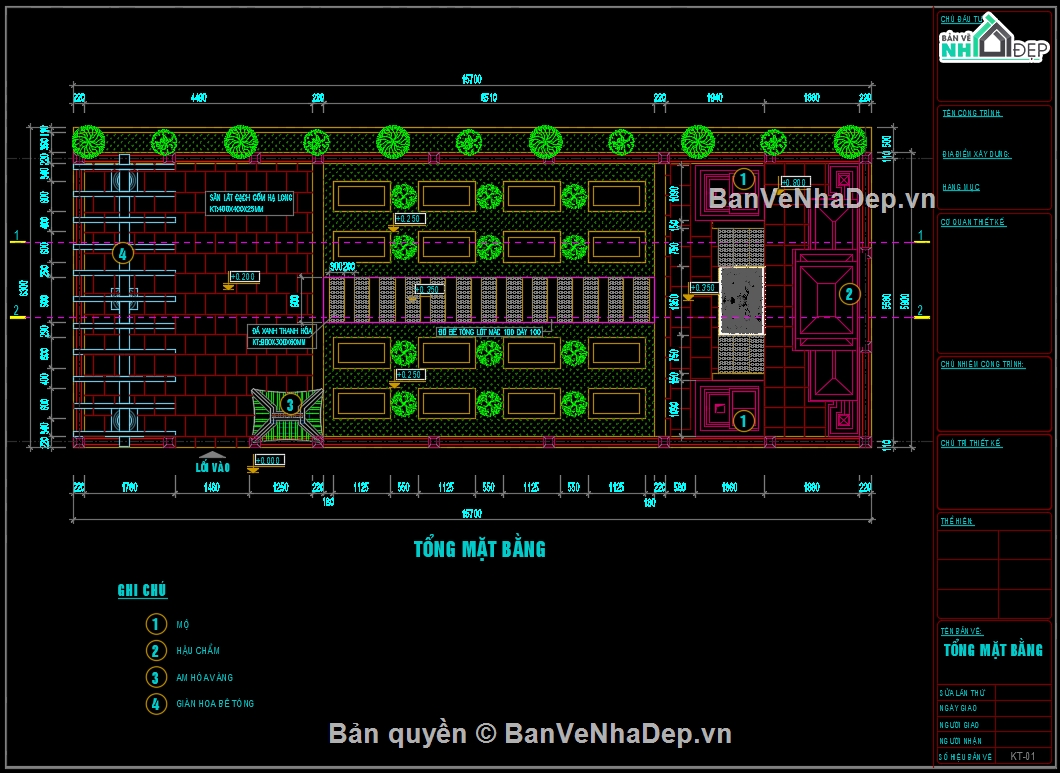Click the BanVeNhaDep.vn watermark over the plan

coord(821,200)
